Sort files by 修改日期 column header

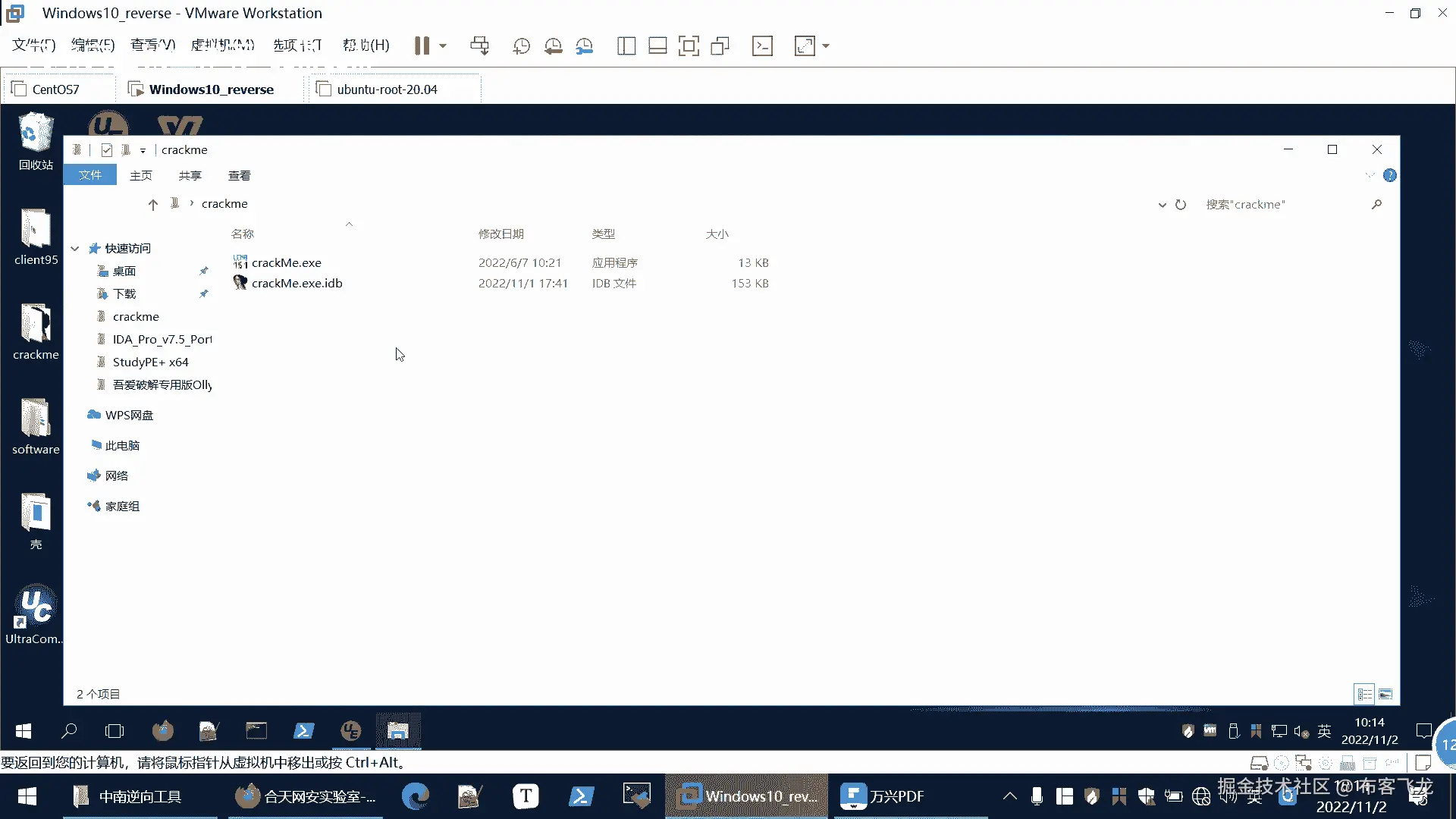pyautogui.click(x=500, y=234)
